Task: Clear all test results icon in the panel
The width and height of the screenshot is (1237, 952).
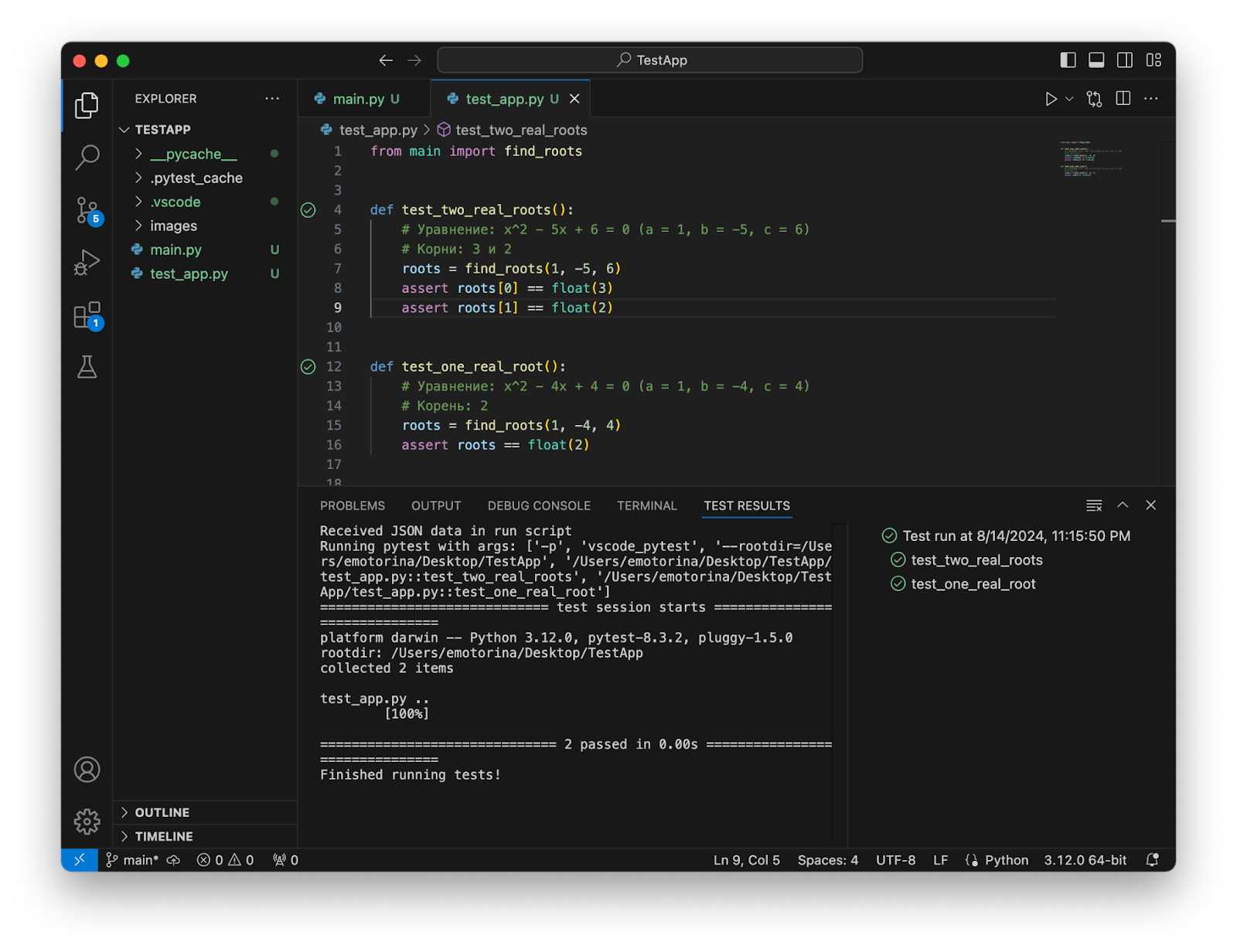Action: click(1094, 505)
